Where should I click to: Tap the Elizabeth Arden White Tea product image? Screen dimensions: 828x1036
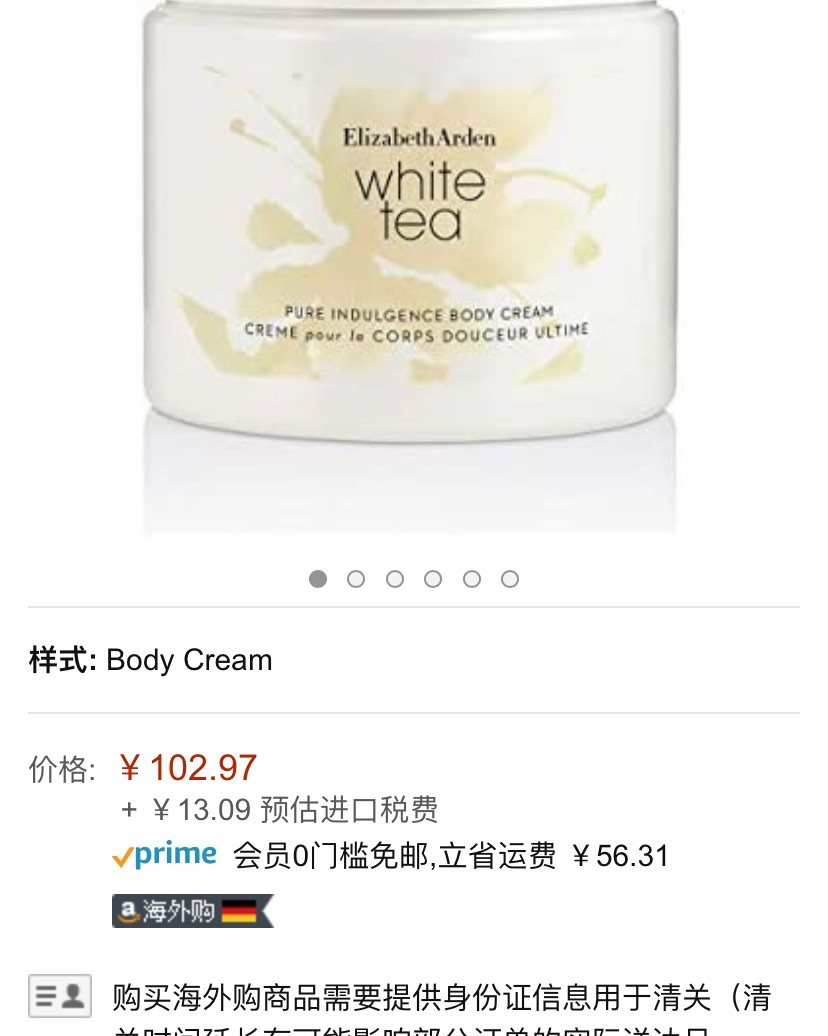410,264
